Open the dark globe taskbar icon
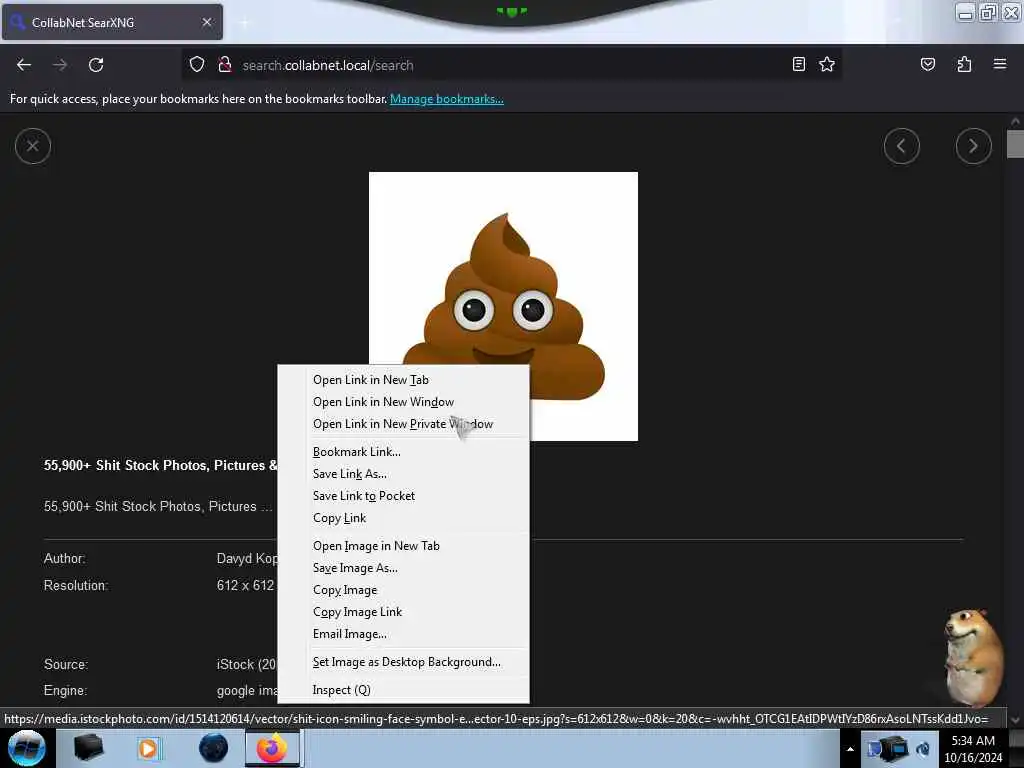The height and width of the screenshot is (768, 1024). (x=213, y=748)
